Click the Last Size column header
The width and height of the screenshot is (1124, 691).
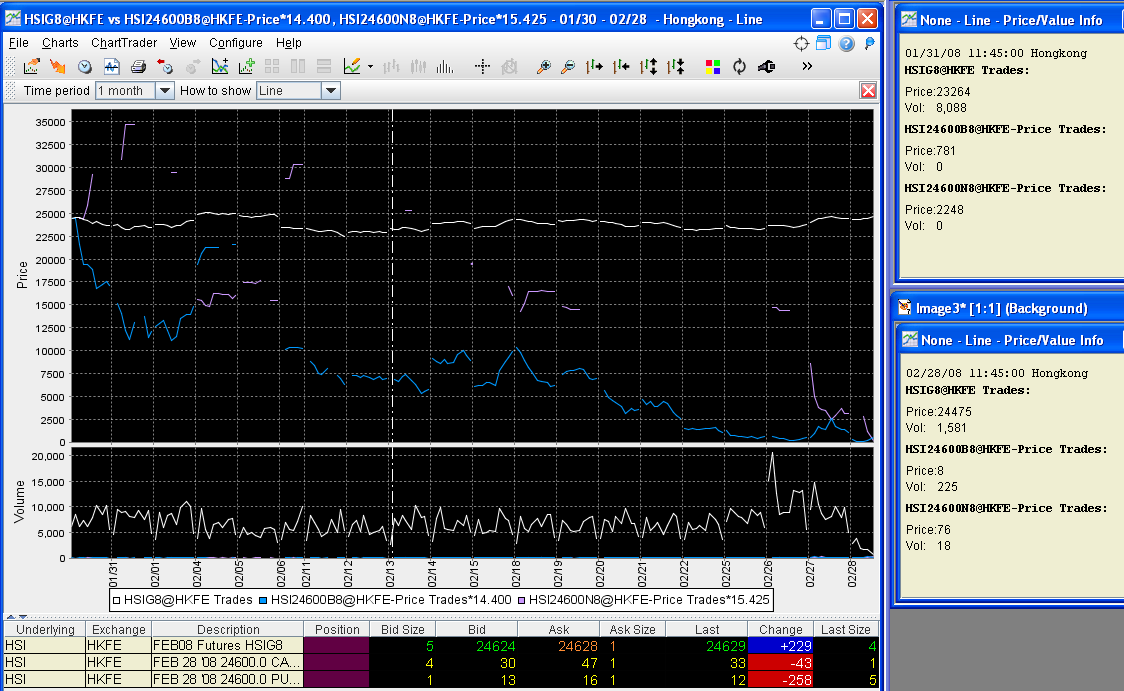(845, 629)
